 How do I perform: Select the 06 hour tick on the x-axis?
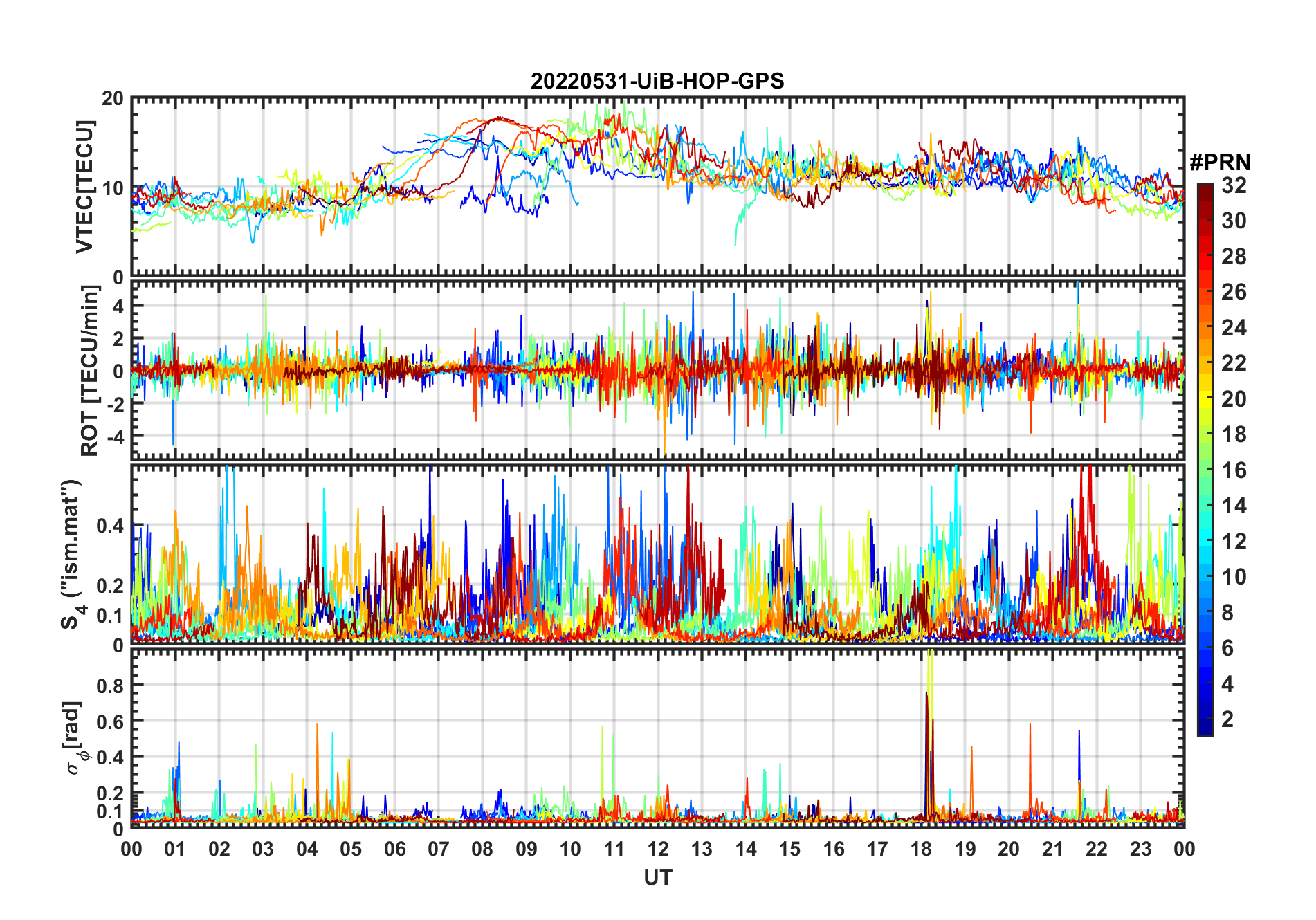pyautogui.click(x=394, y=849)
